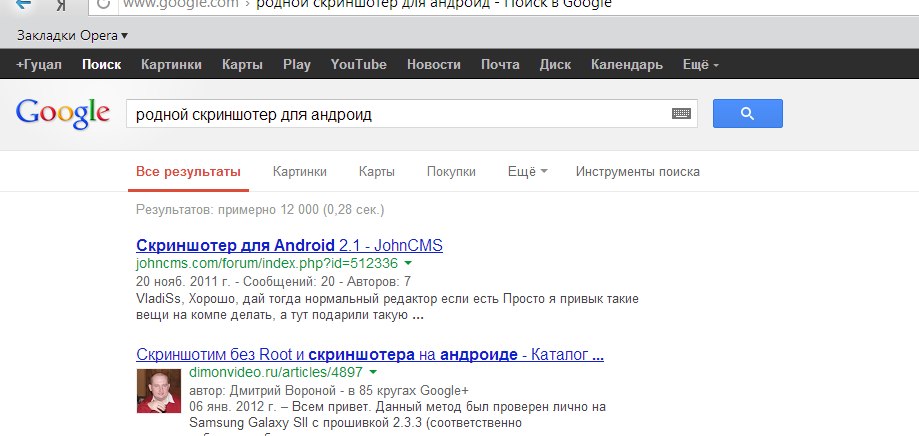Click the Yandex 'Я' toolbar icon
Viewport: 919px width, 436px height.
click(x=62, y=5)
